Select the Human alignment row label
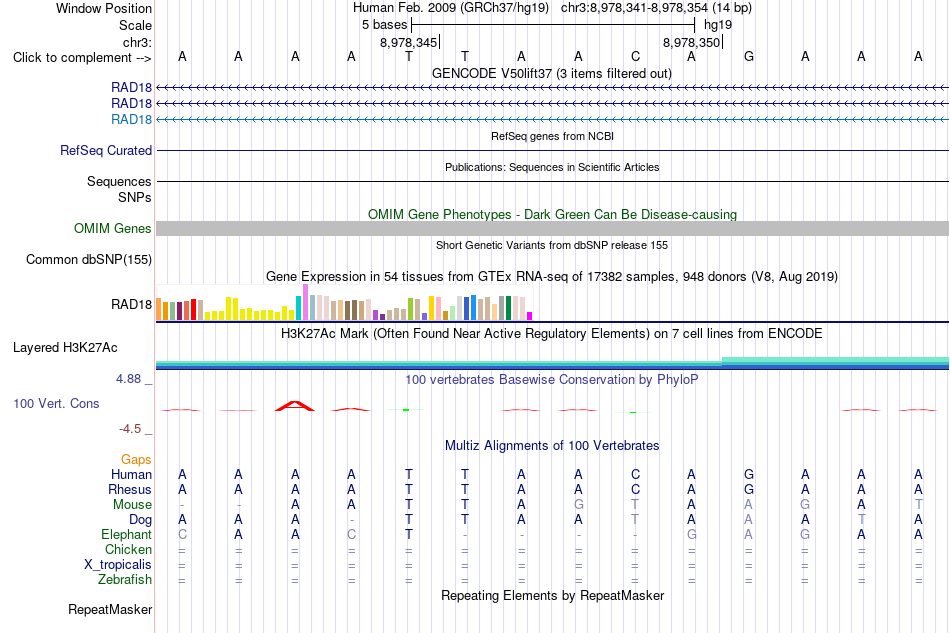950x633 pixels. pos(131,474)
